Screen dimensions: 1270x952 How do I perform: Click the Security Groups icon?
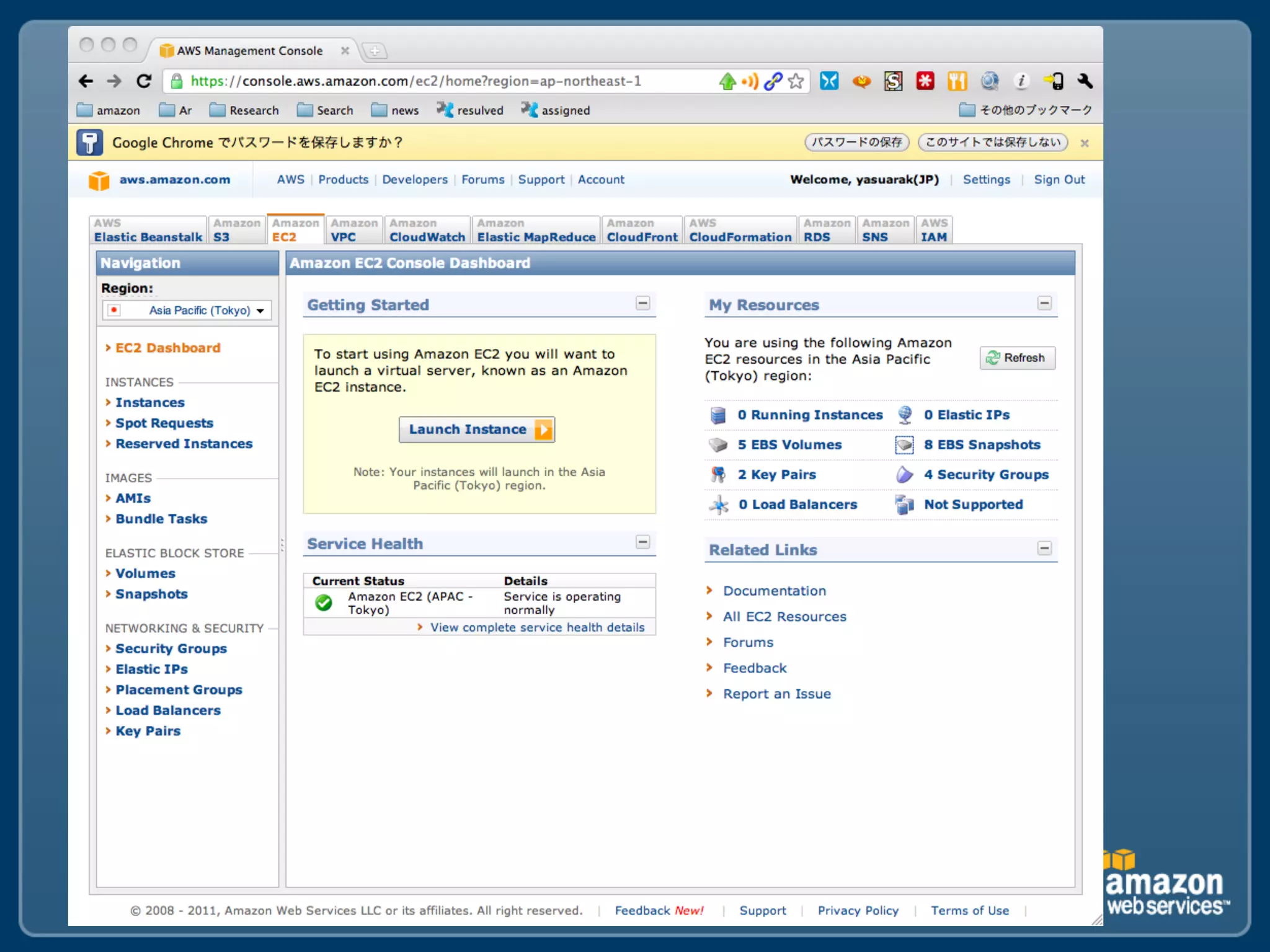(x=904, y=475)
